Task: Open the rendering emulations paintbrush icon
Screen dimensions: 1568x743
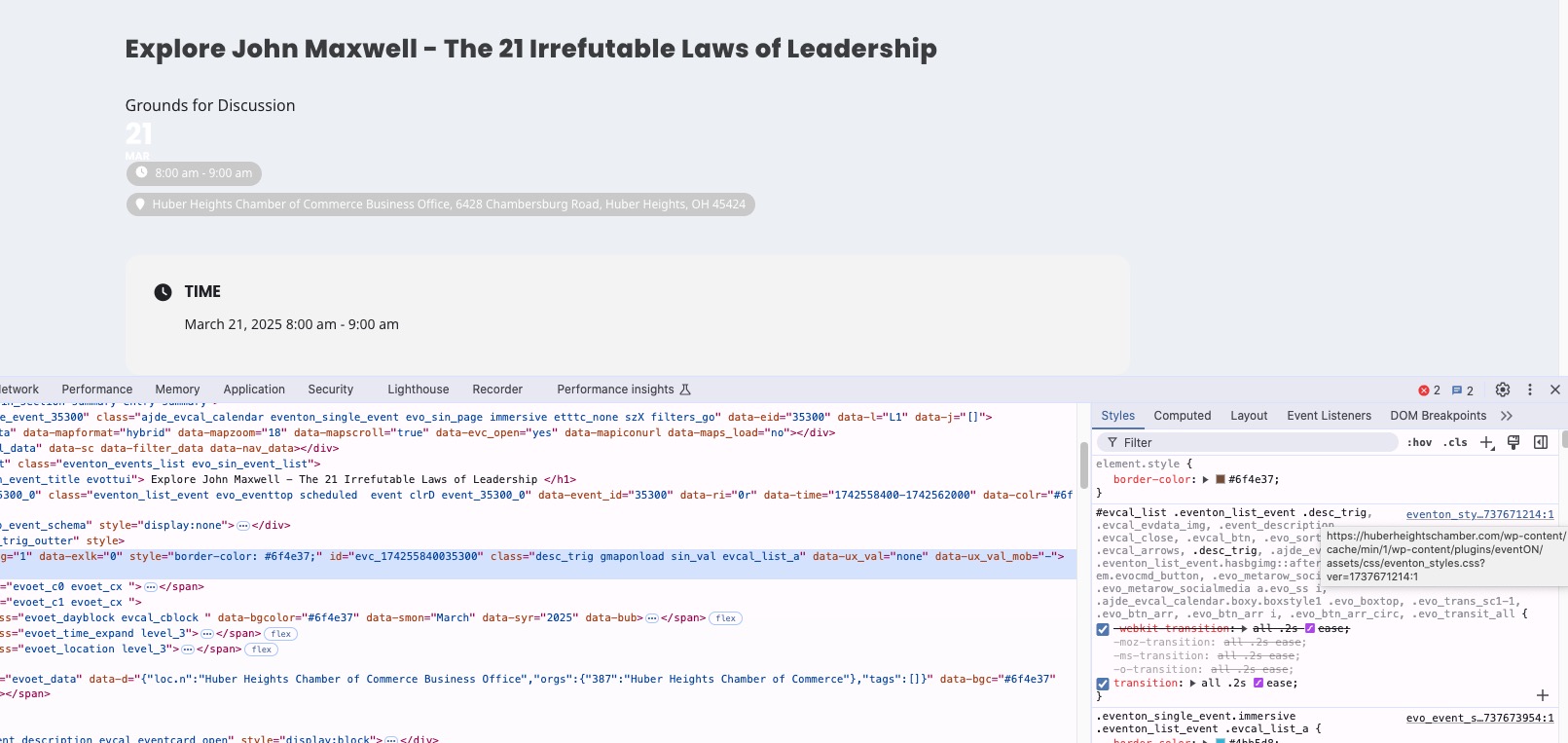Action: pos(1513,442)
